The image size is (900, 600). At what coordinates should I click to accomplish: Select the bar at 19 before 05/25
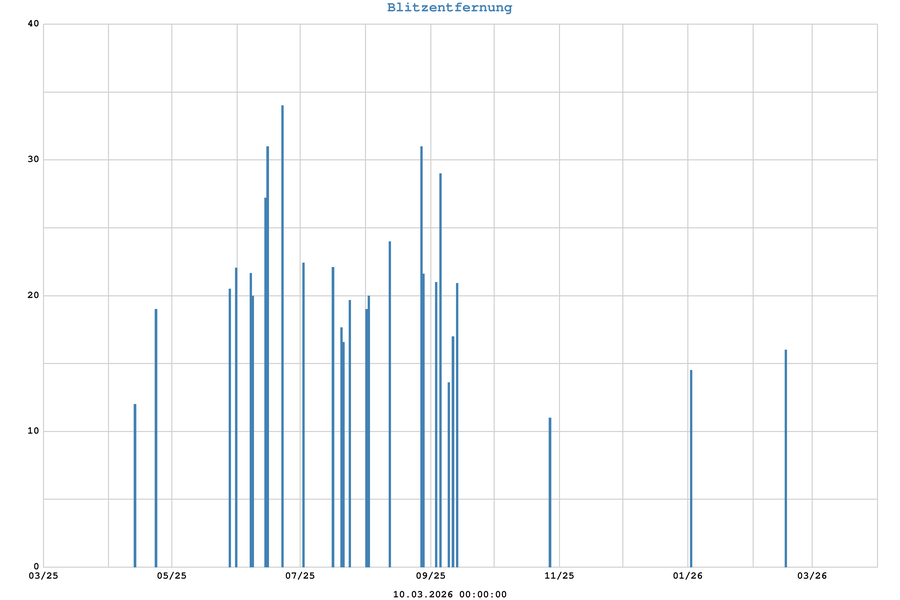pos(156,438)
